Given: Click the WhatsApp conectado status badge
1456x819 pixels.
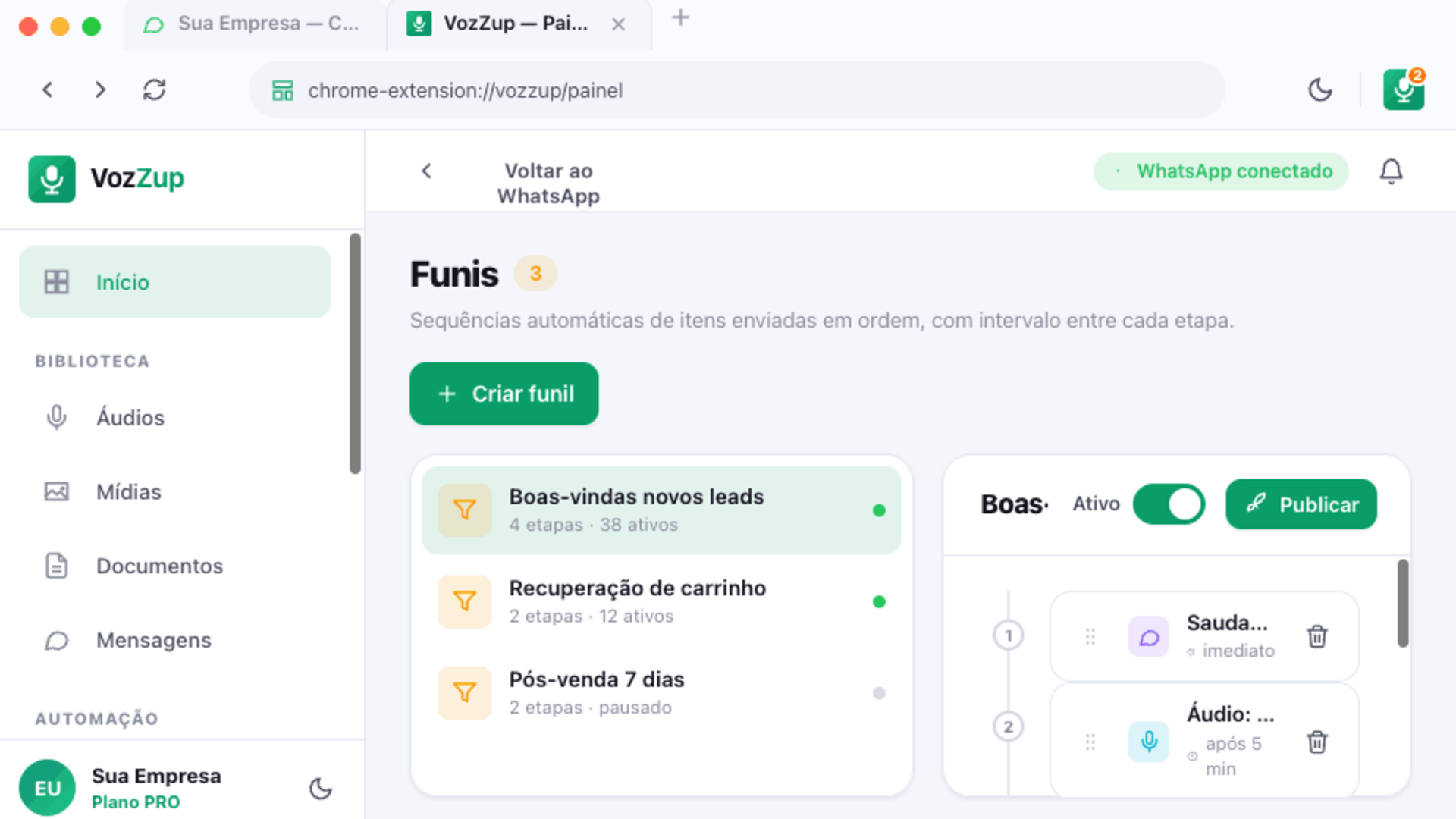Looking at the screenshot, I should point(1221,171).
